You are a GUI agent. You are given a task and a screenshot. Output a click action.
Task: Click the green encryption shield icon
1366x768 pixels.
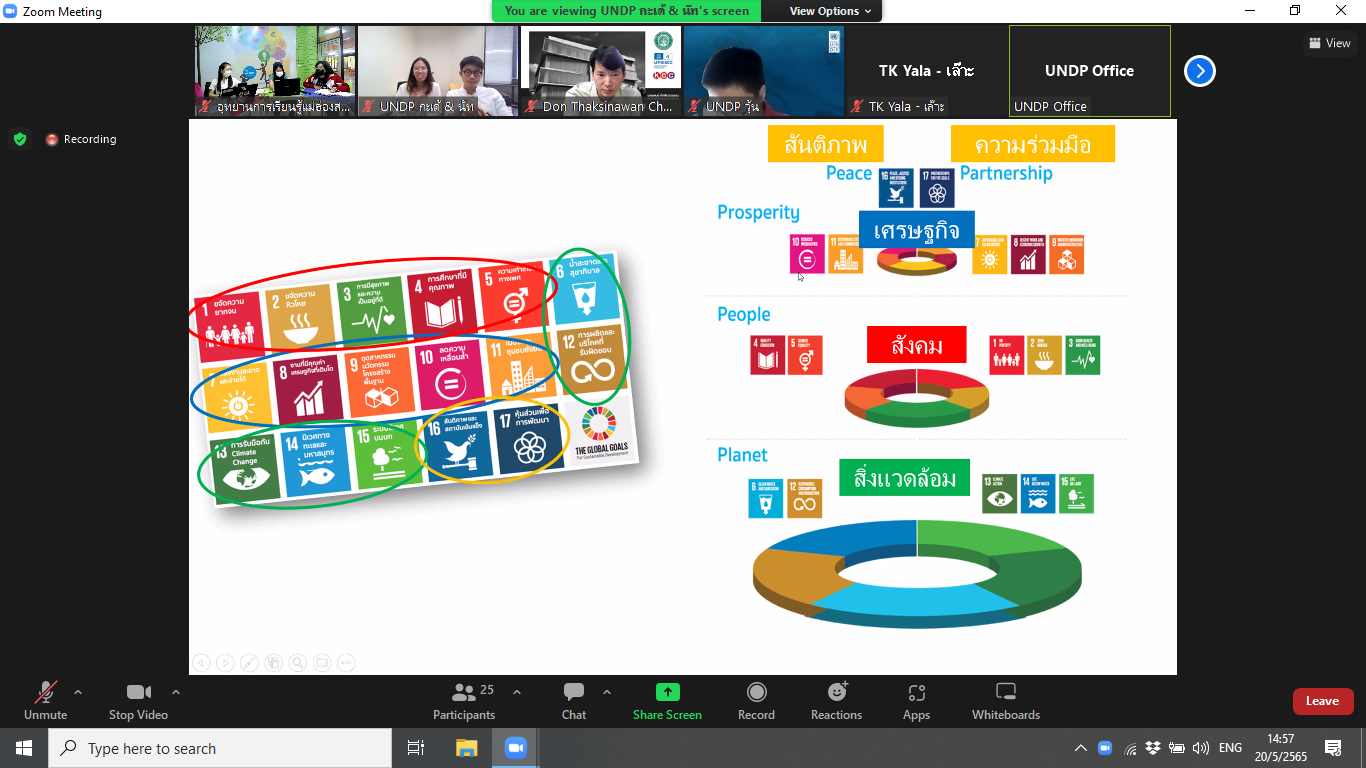click(20, 139)
